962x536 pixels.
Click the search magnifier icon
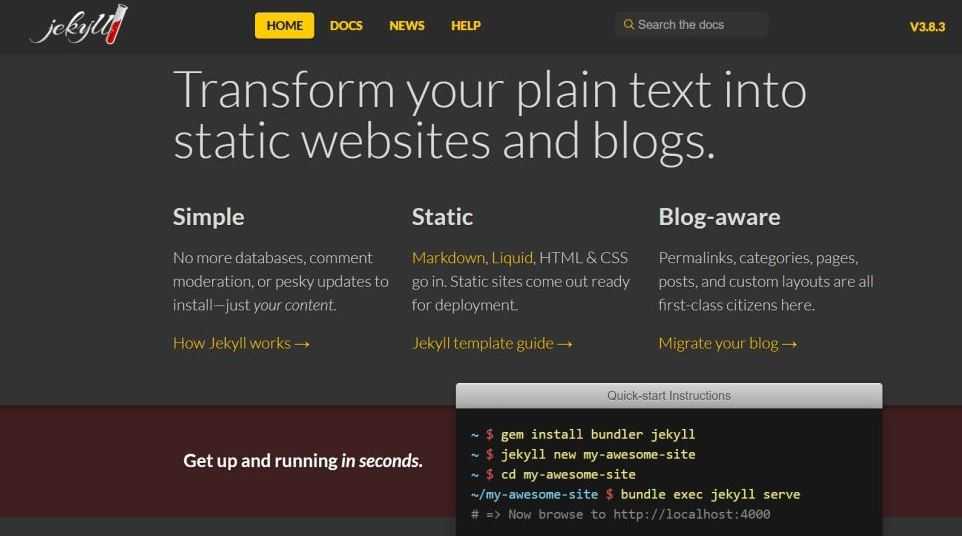click(x=628, y=25)
